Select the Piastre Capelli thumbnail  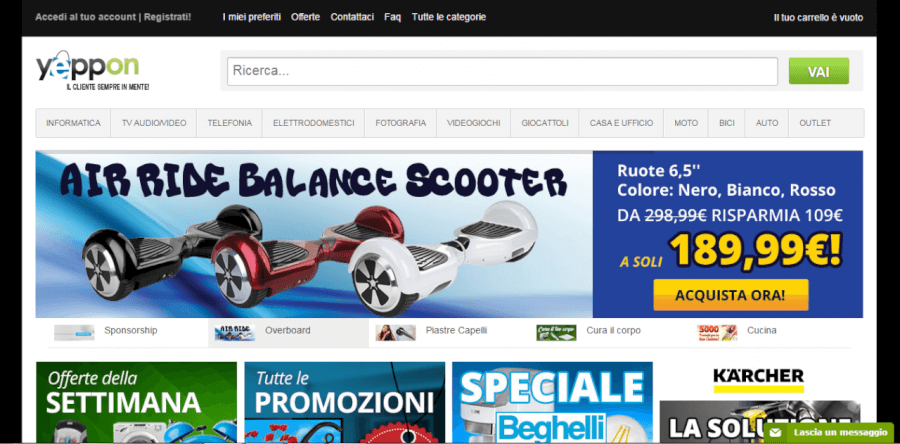pyautogui.click(x=395, y=331)
